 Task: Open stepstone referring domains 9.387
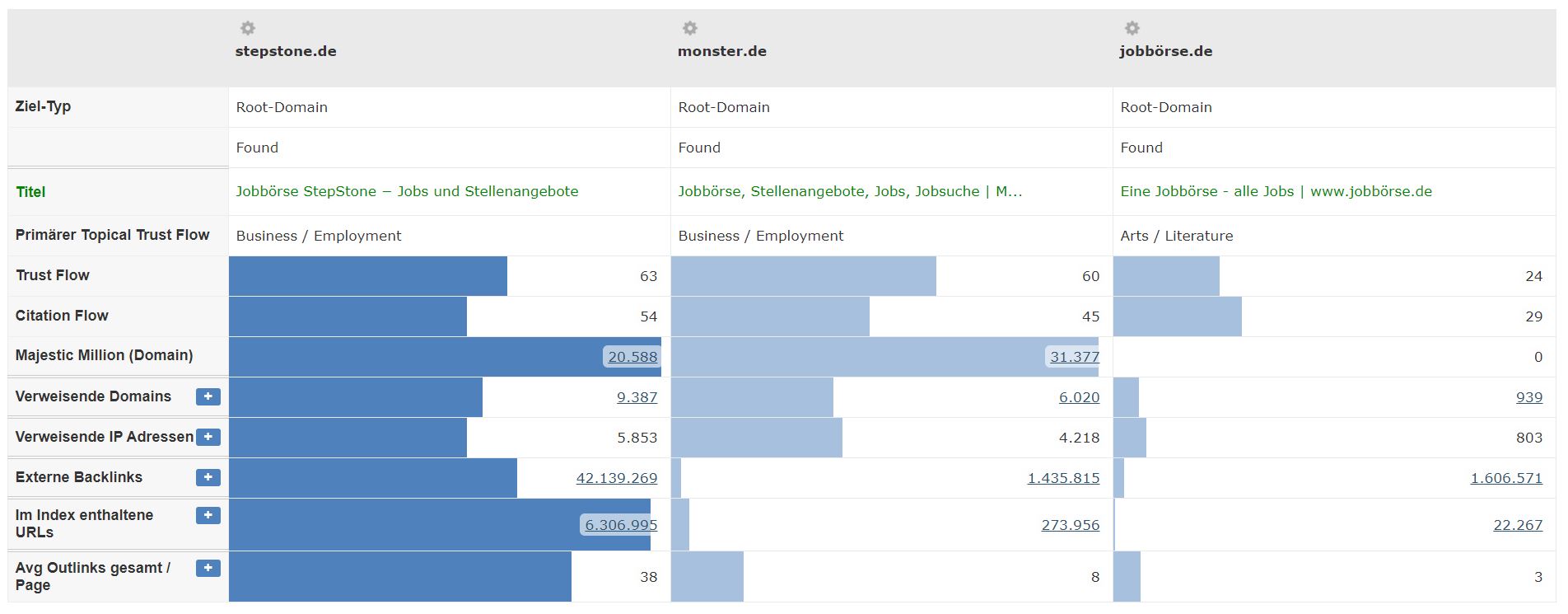coord(637,397)
